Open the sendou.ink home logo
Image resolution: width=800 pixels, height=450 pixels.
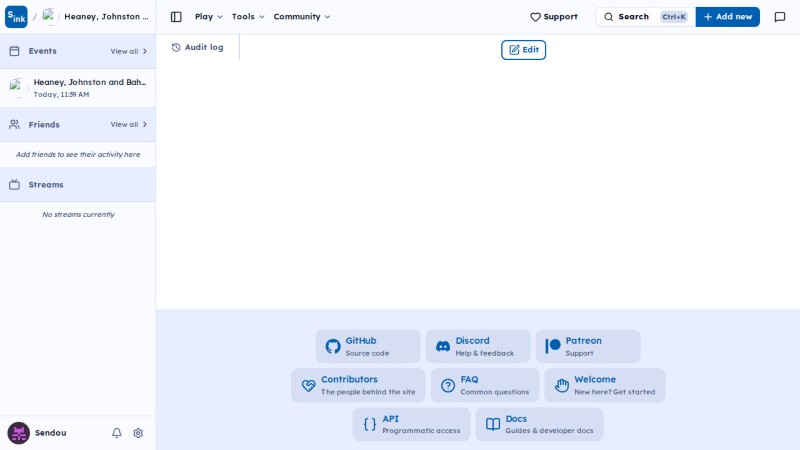click(x=16, y=17)
